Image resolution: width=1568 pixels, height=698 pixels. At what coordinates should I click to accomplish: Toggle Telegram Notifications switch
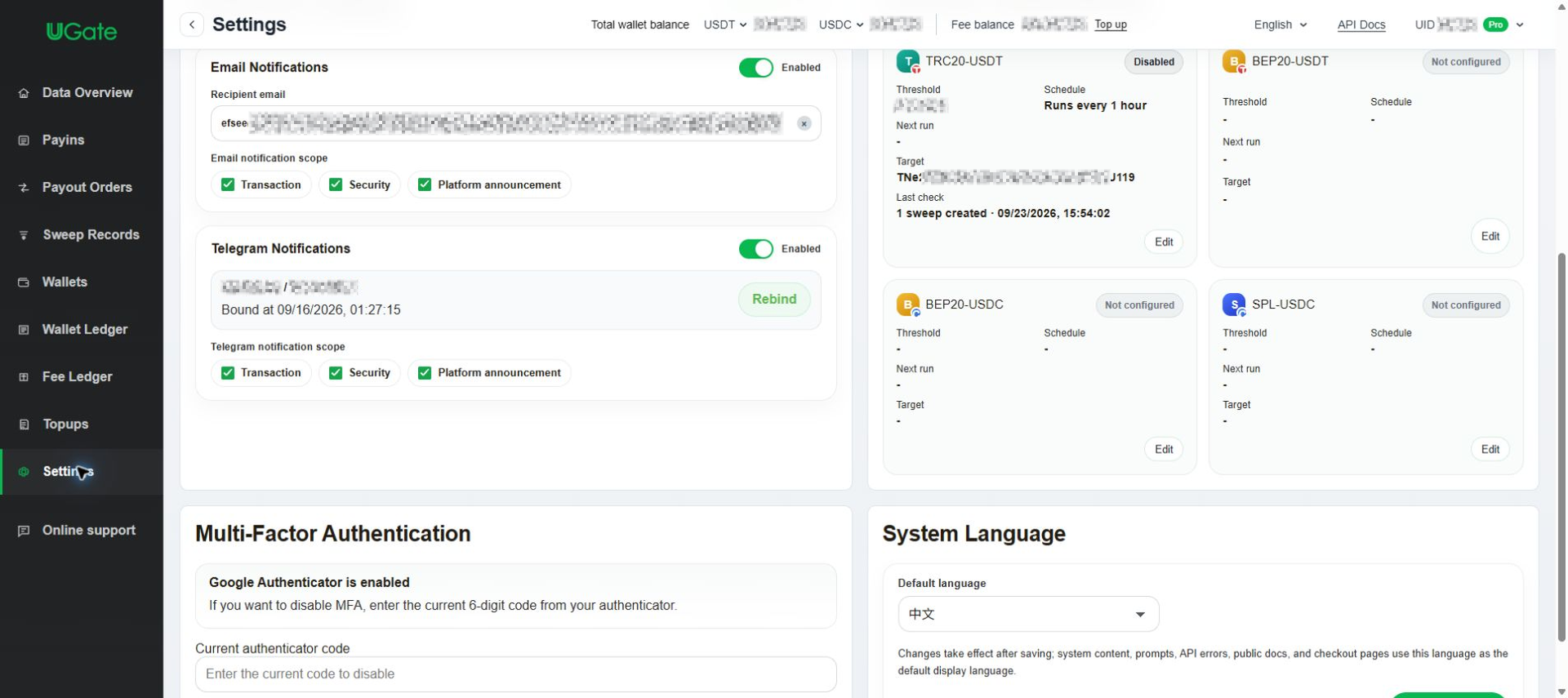click(x=756, y=249)
